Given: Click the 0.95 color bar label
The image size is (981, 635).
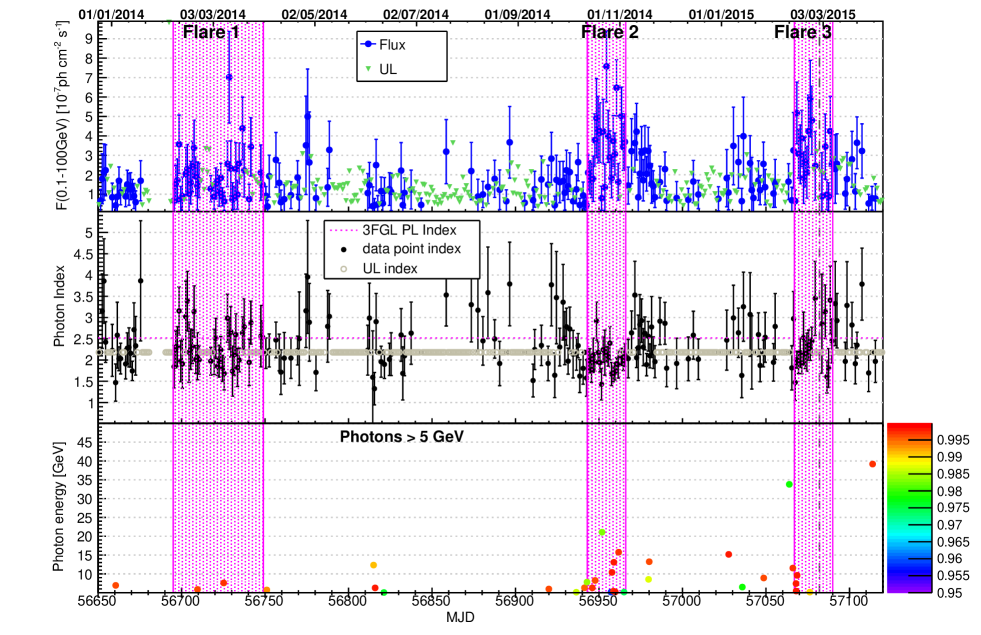Looking at the screenshot, I should pos(950,593).
